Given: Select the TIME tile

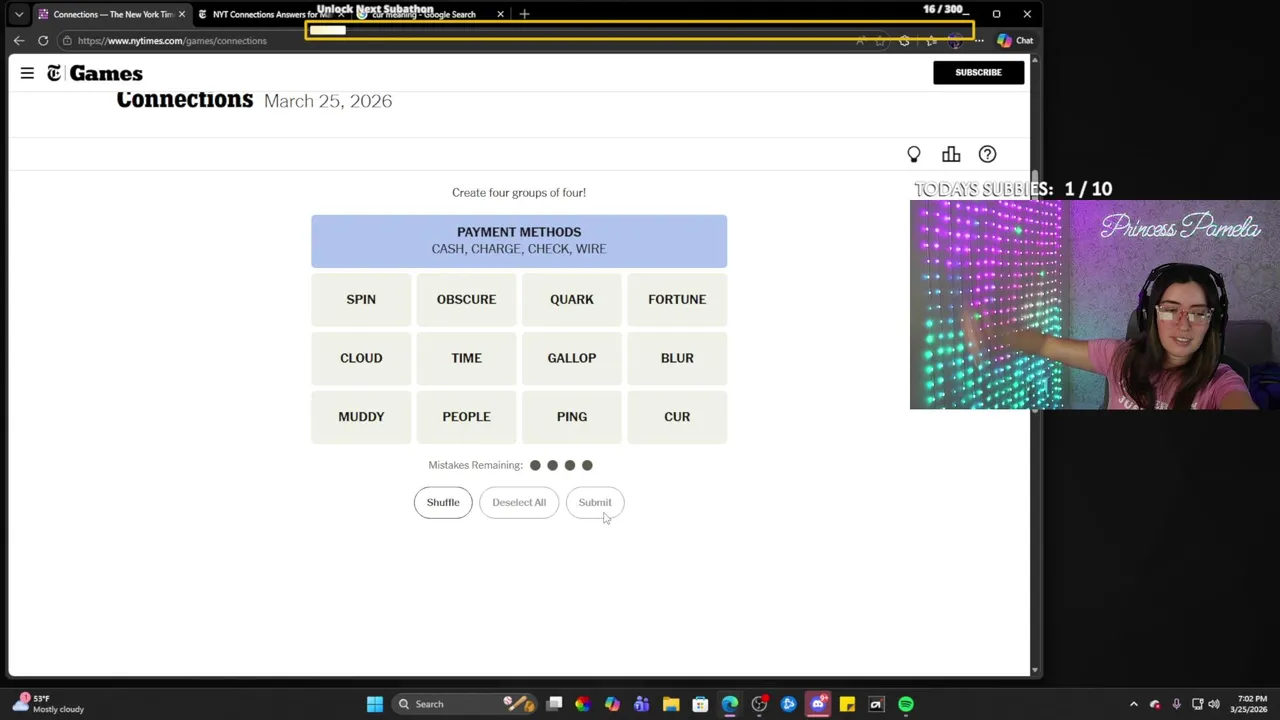Looking at the screenshot, I should [466, 358].
